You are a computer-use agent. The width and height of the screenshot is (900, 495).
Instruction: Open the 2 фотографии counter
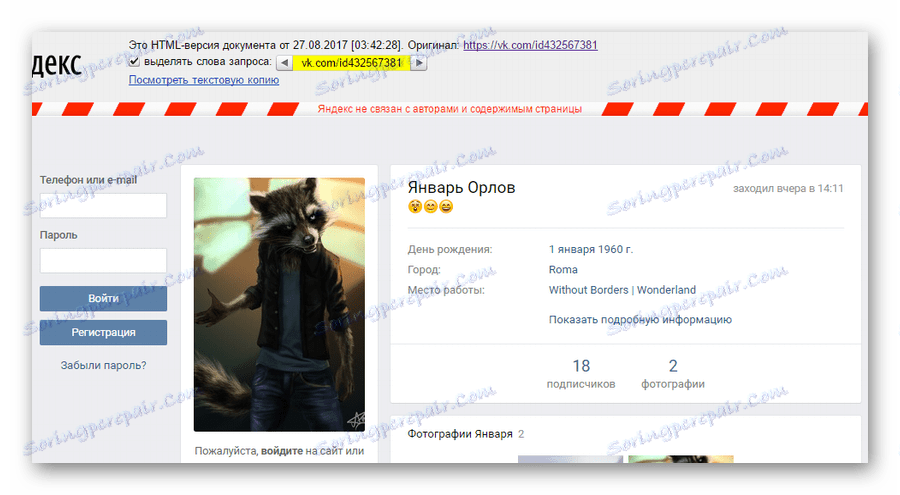click(673, 374)
